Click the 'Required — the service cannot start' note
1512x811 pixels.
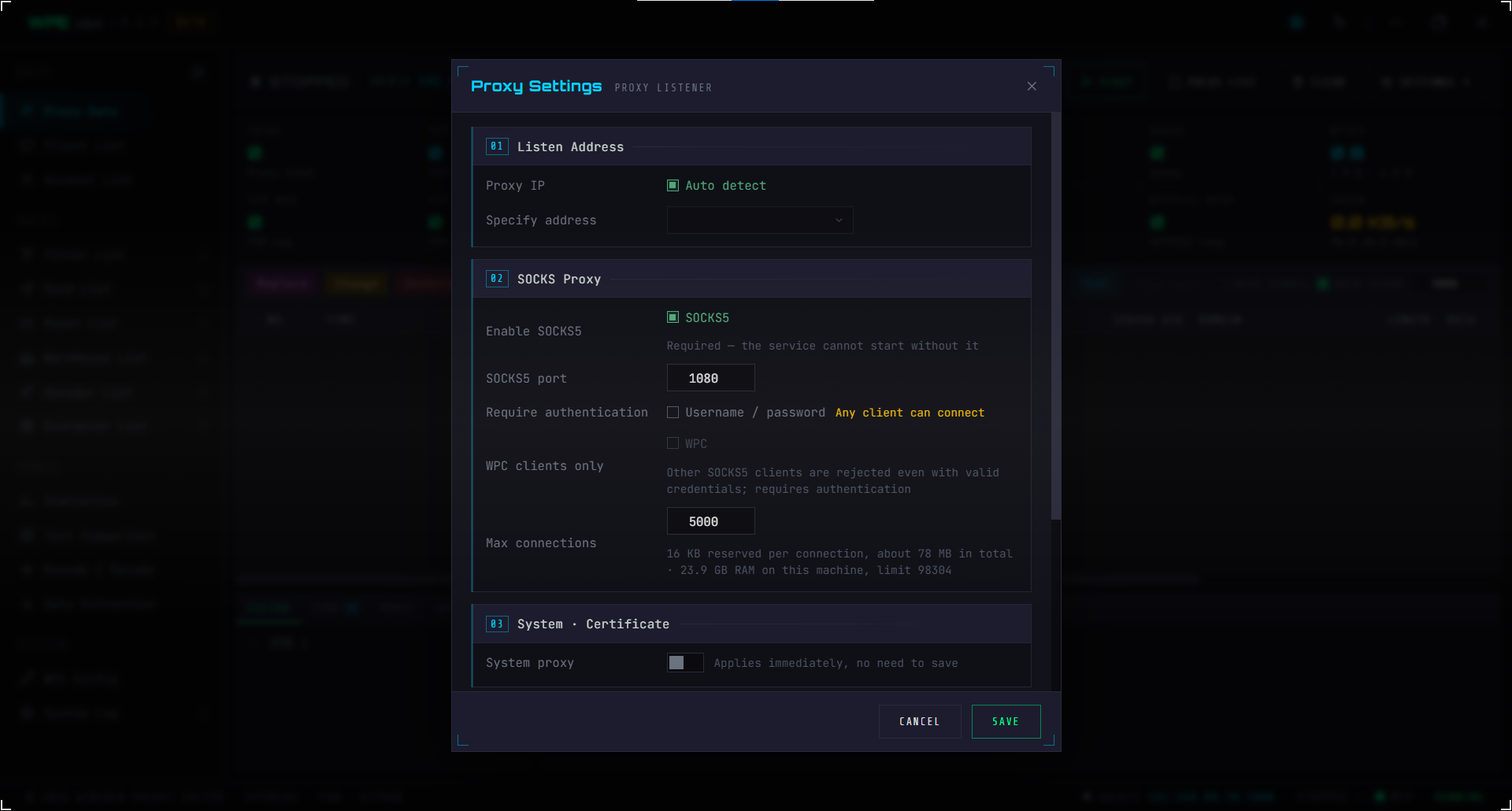coord(822,346)
